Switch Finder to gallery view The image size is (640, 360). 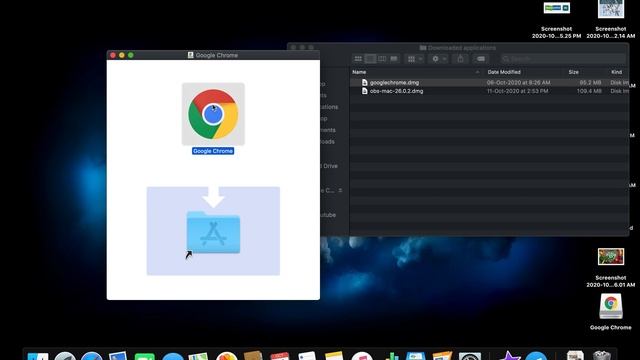tap(394, 59)
